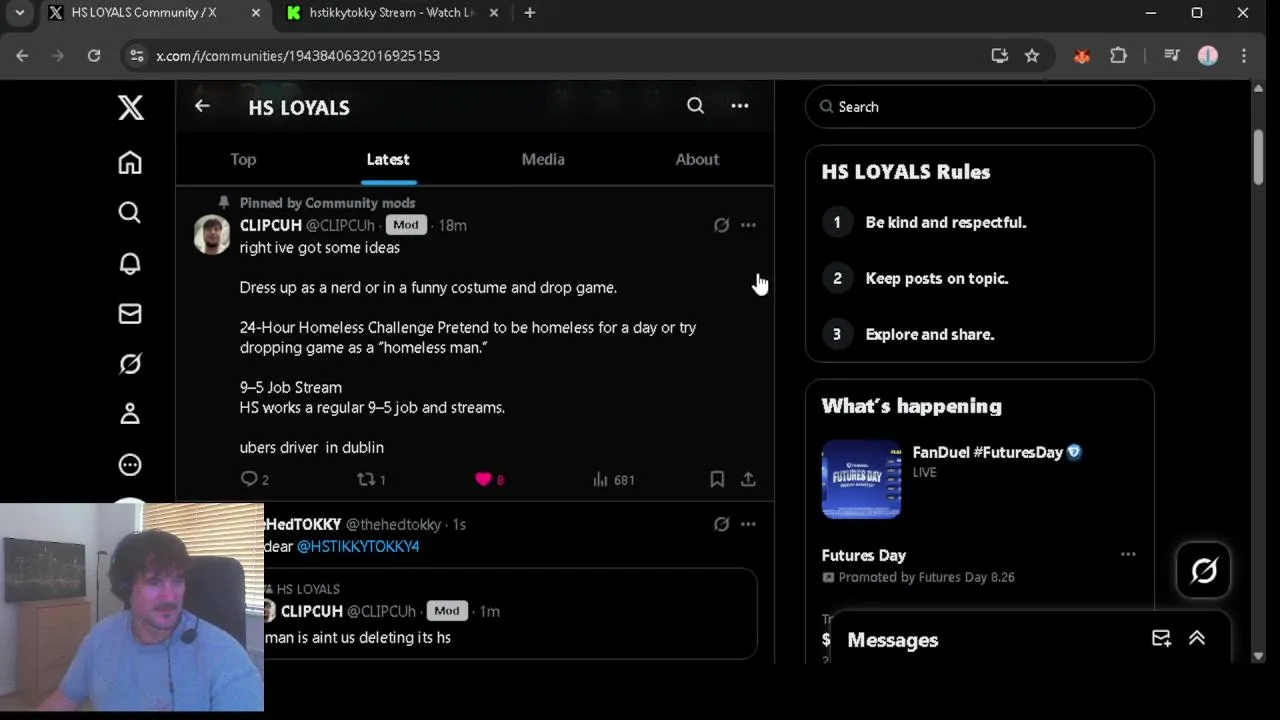Share the pinned CLIPCUH post
The height and width of the screenshot is (720, 1280).
748,479
